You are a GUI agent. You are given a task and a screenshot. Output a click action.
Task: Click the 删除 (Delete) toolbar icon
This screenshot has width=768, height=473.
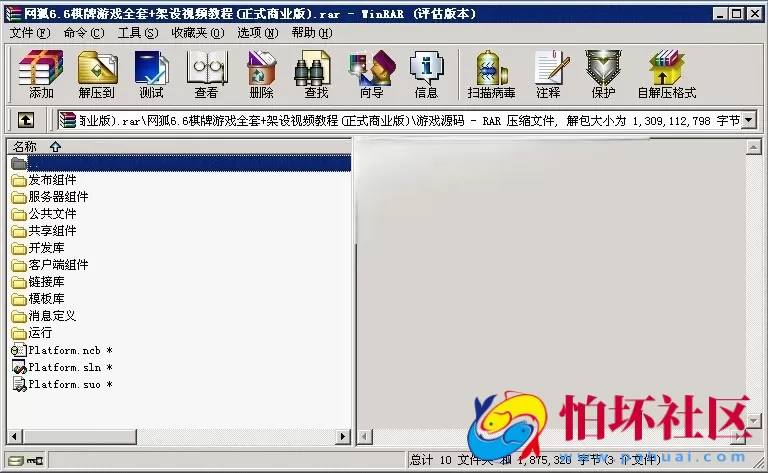pyautogui.click(x=261, y=74)
